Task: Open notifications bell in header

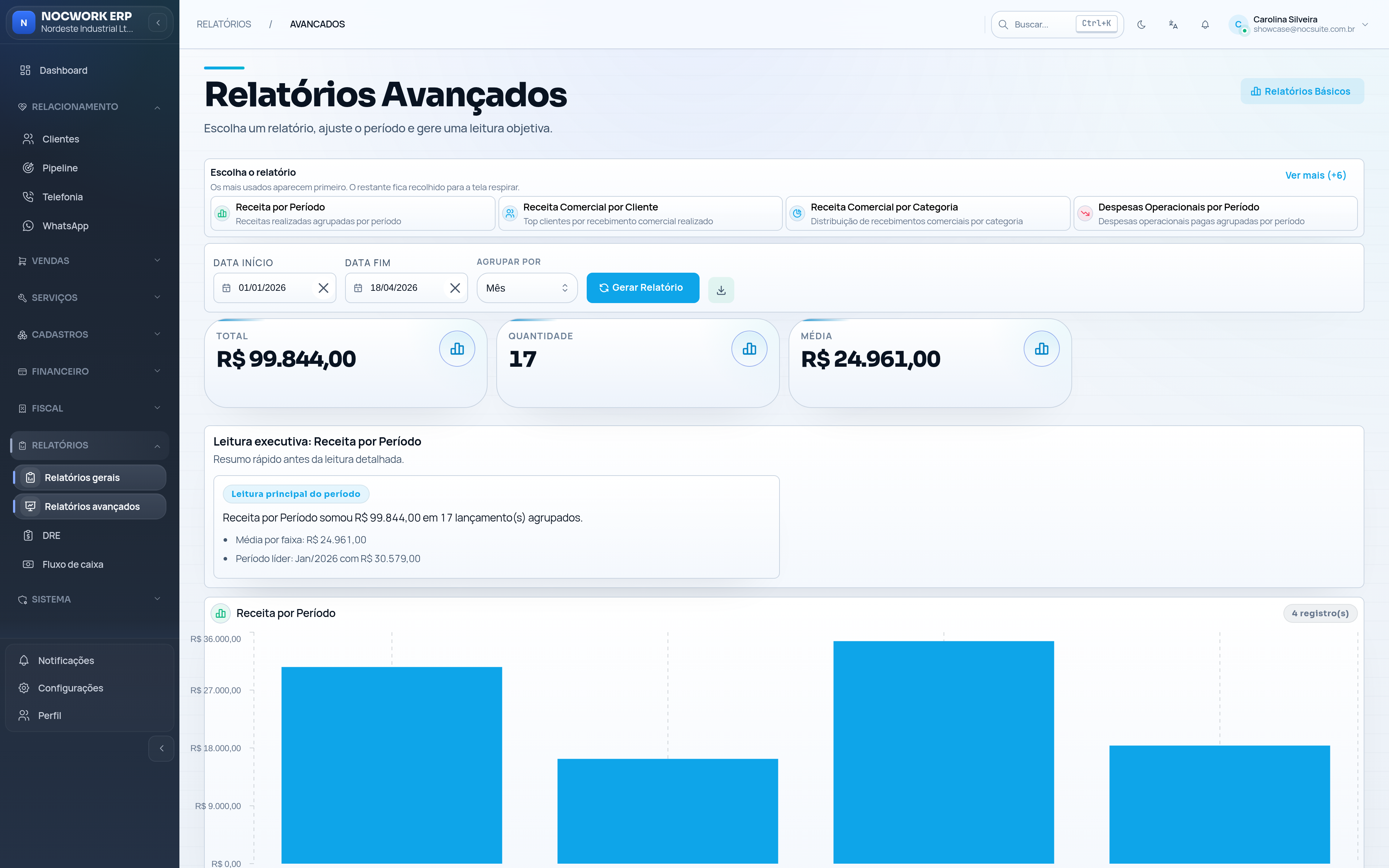Action: point(1205,25)
